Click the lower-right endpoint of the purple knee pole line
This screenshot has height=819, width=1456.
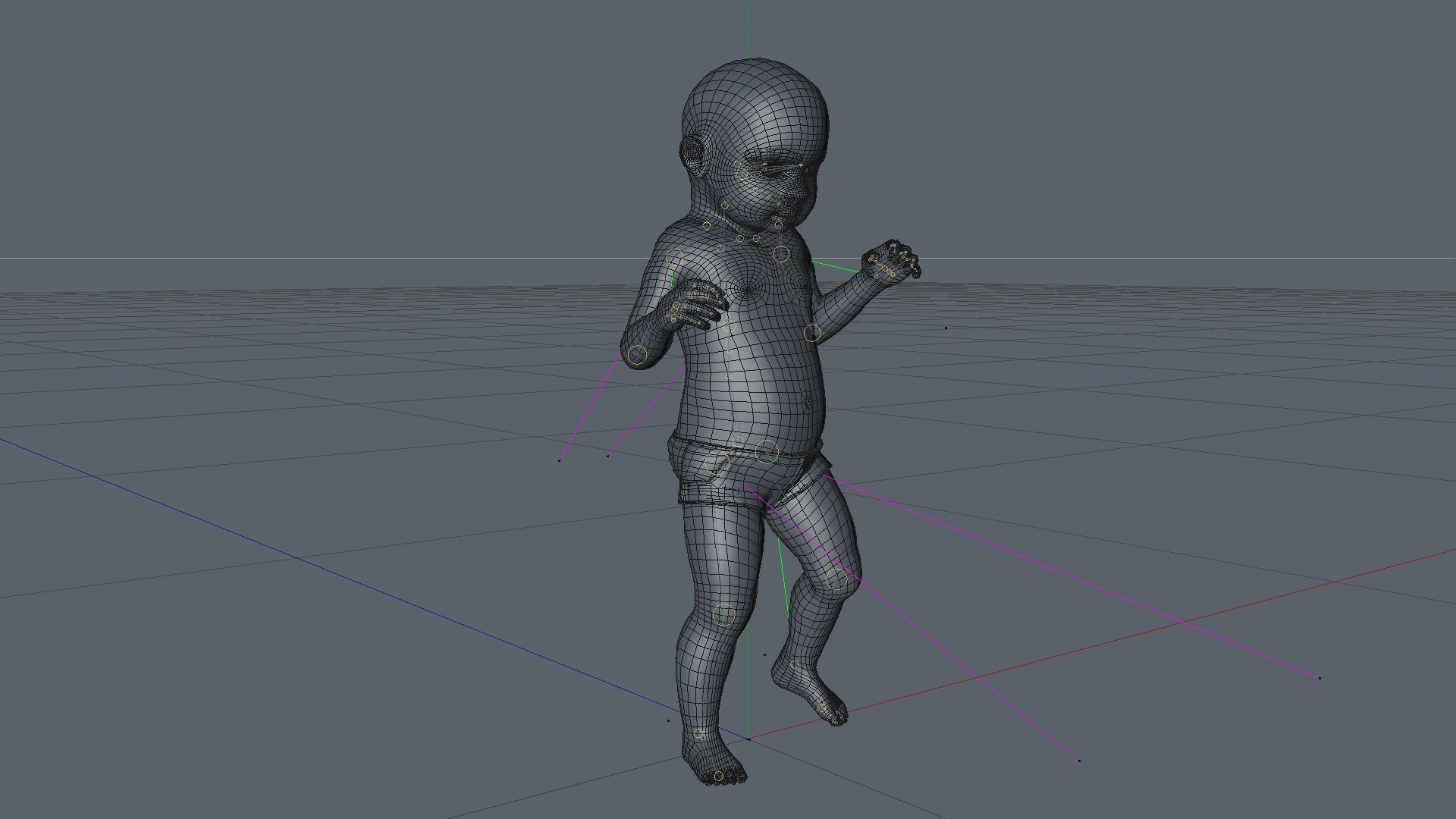pyautogui.click(x=1079, y=760)
